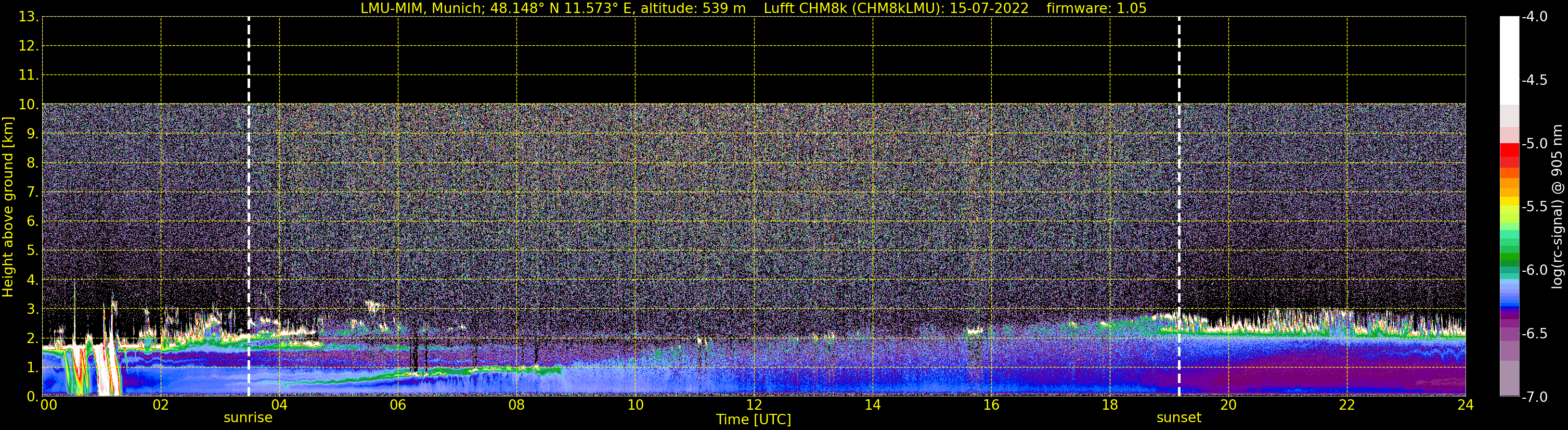Viewport: 1568px width, 430px height.
Task: Click time axis tick label '18'
Action: coord(1110,405)
